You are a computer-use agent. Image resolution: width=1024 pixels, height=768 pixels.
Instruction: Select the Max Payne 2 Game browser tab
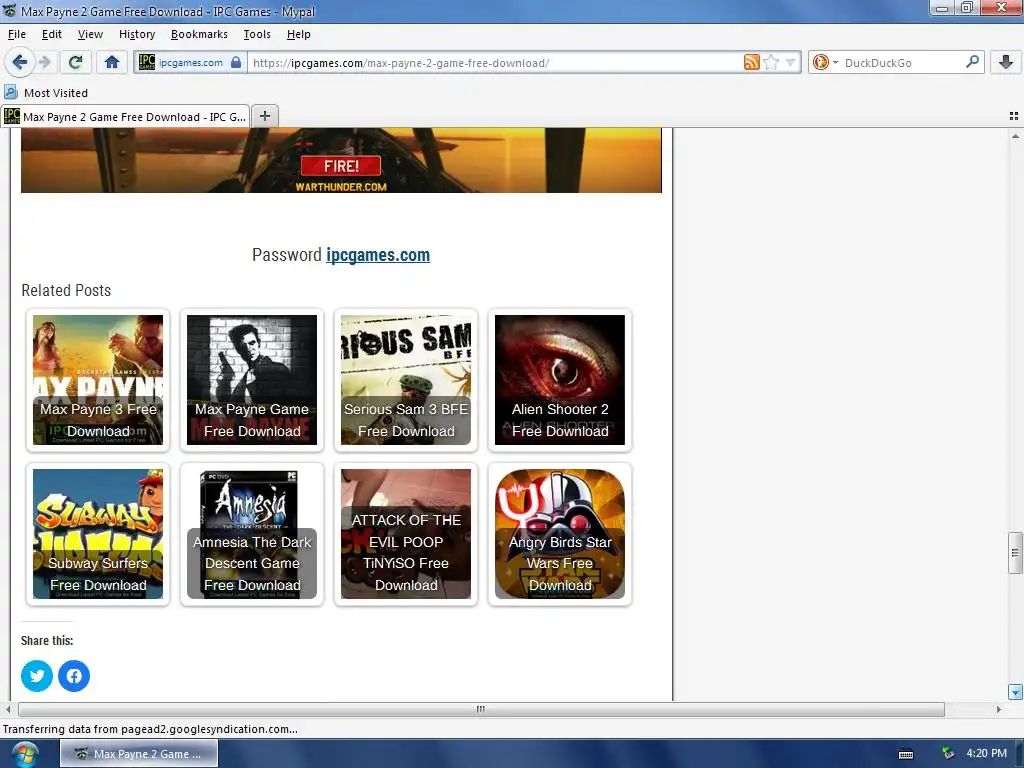coord(125,116)
